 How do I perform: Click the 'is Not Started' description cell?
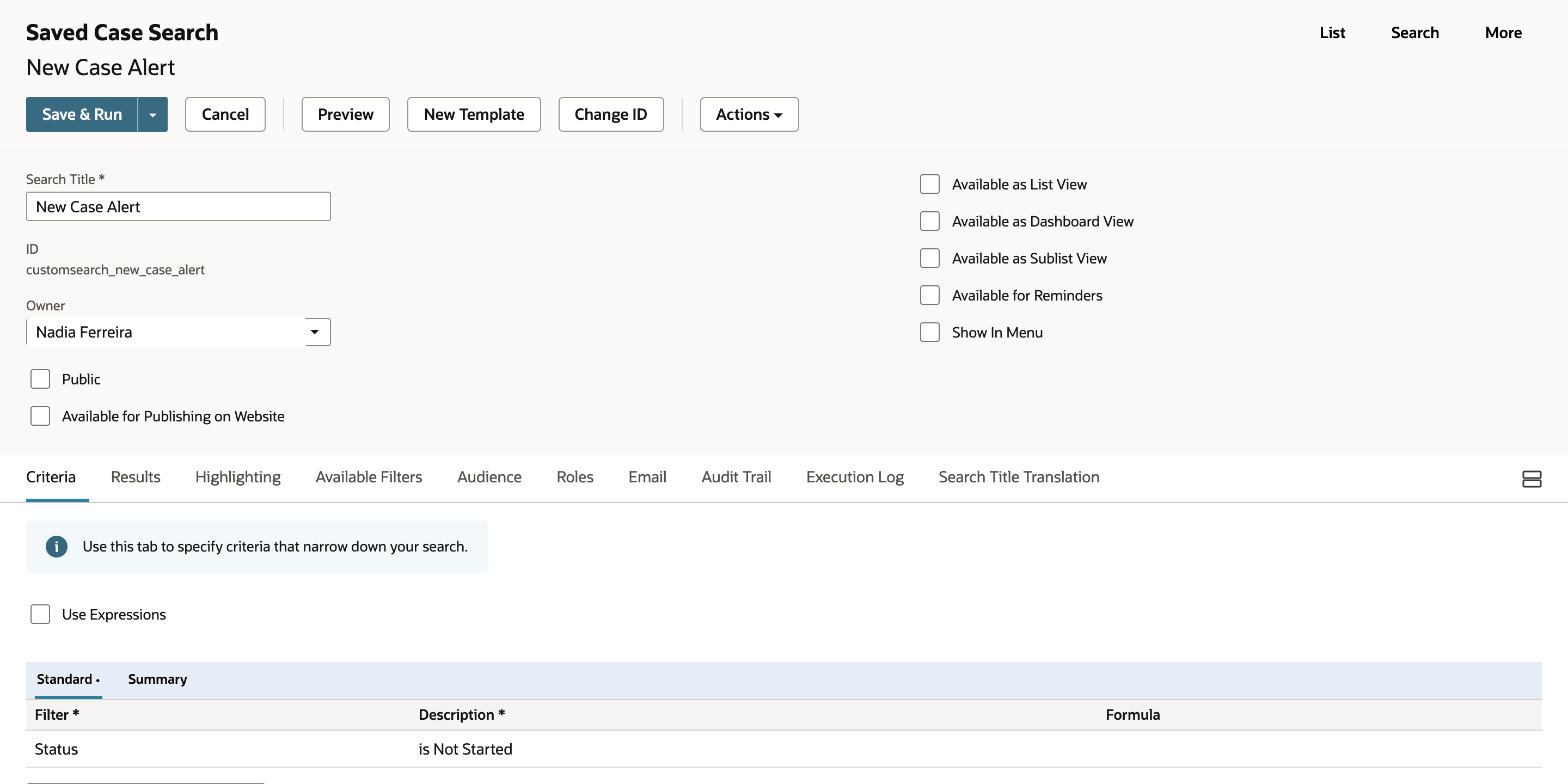[465, 749]
